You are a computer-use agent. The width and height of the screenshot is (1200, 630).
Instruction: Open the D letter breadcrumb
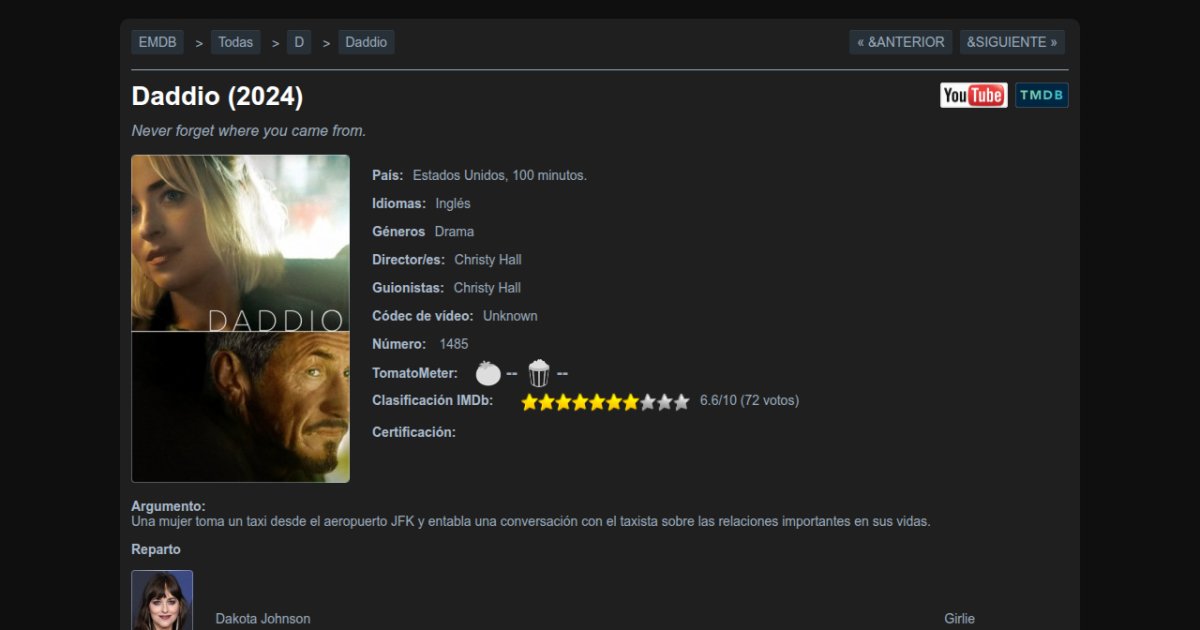(299, 42)
